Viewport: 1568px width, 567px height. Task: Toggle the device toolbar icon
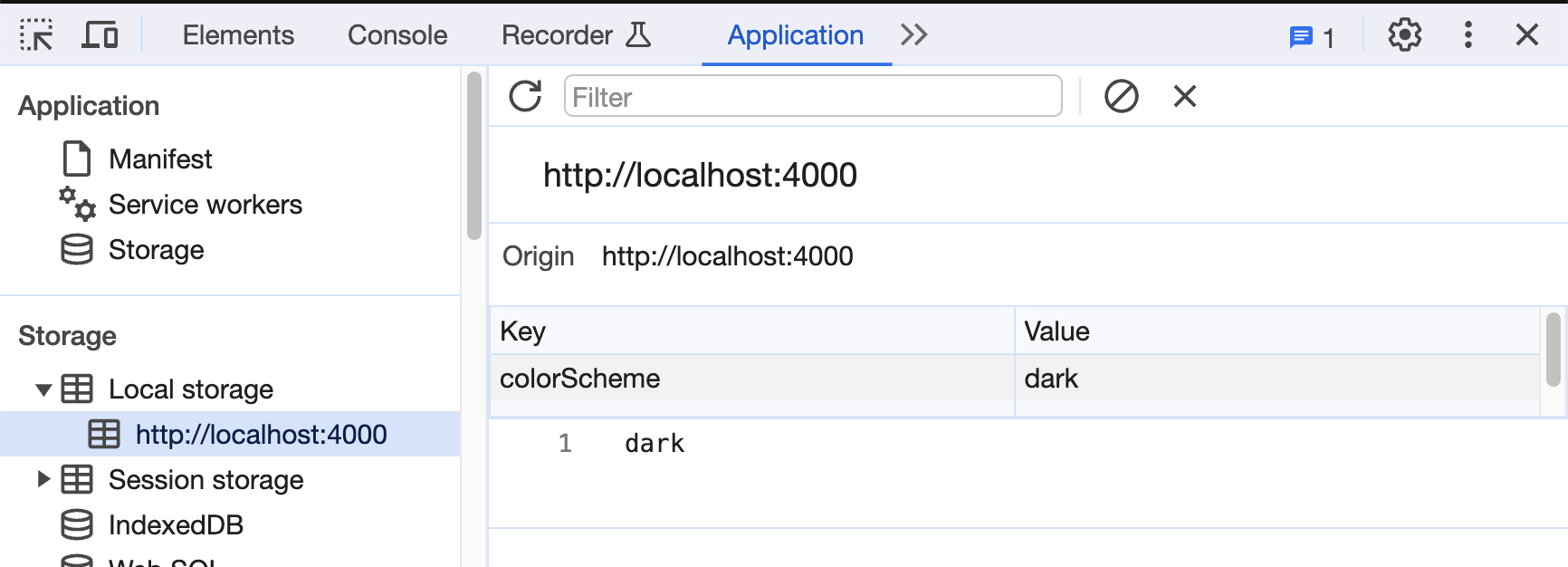pyautogui.click(x=100, y=35)
